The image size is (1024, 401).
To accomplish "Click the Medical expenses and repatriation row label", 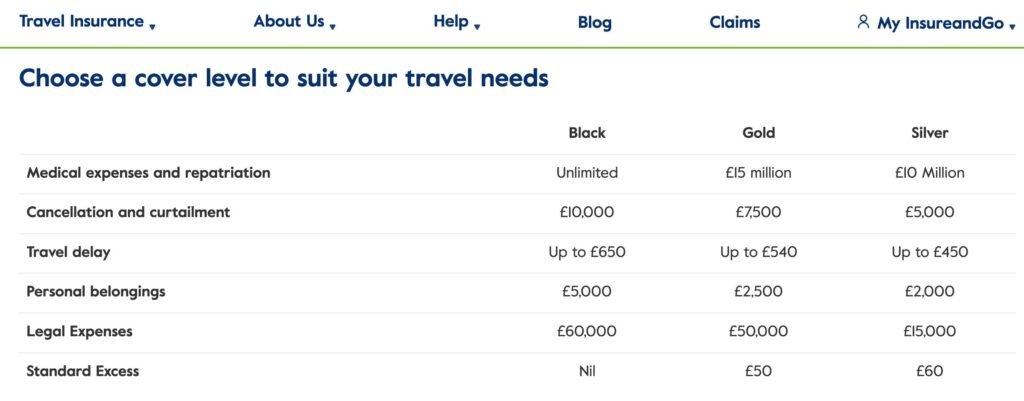I will [148, 172].
